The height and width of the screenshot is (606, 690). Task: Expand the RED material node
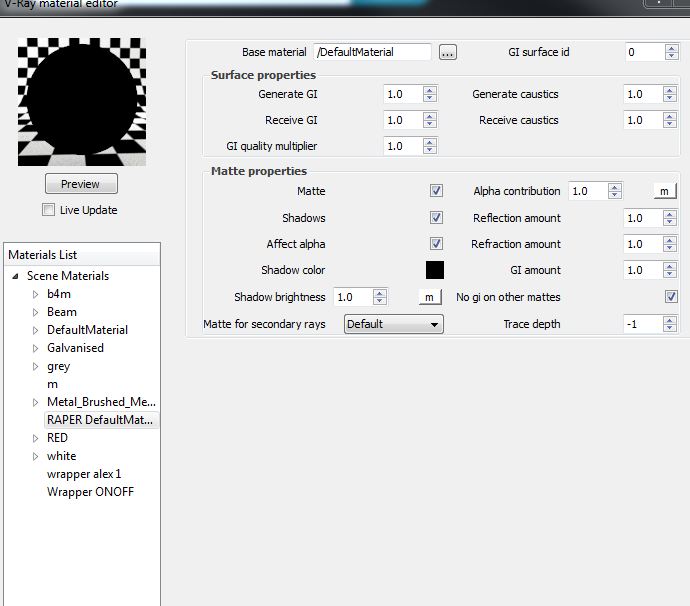pyautogui.click(x=36, y=438)
